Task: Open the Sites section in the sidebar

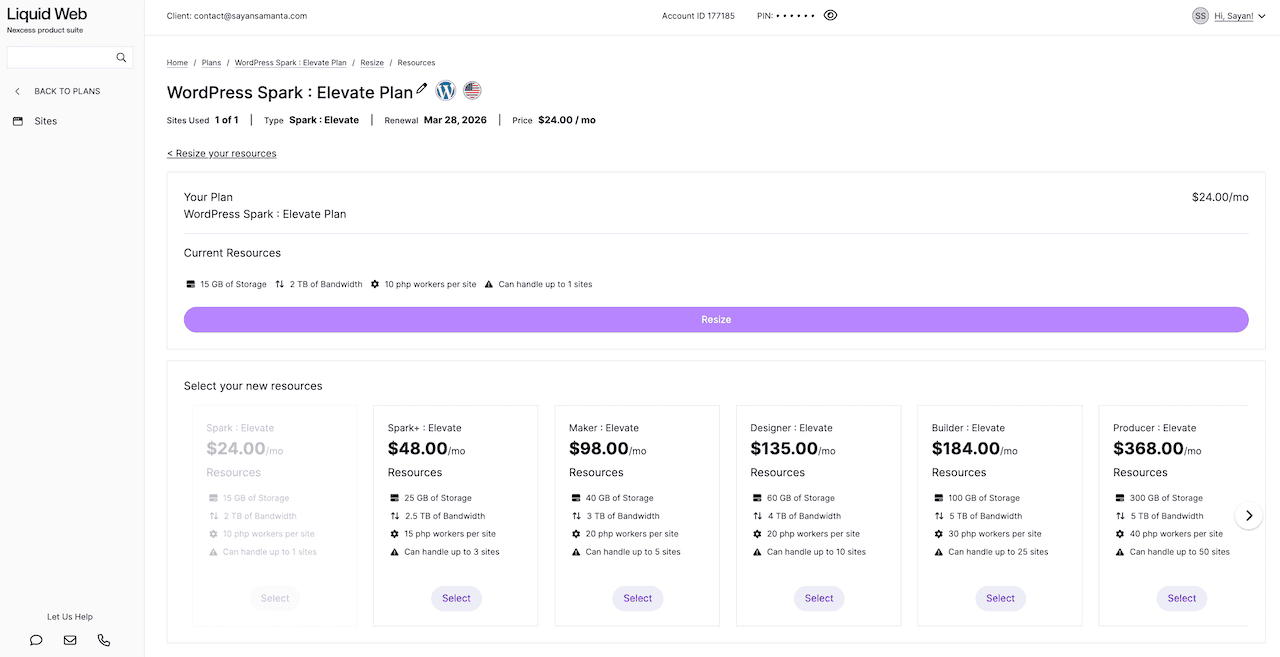Action: (45, 120)
